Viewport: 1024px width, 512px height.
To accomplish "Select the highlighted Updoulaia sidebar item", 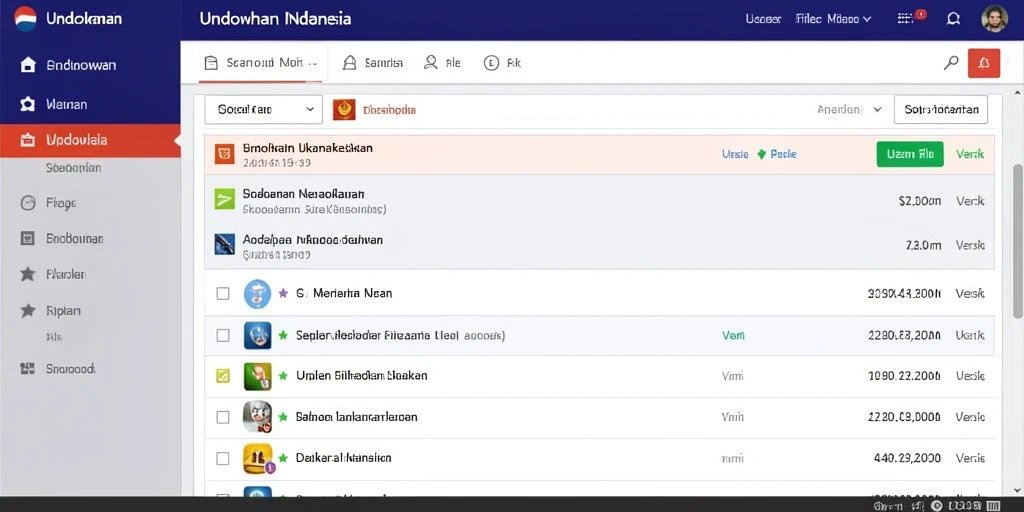I will click(90, 140).
